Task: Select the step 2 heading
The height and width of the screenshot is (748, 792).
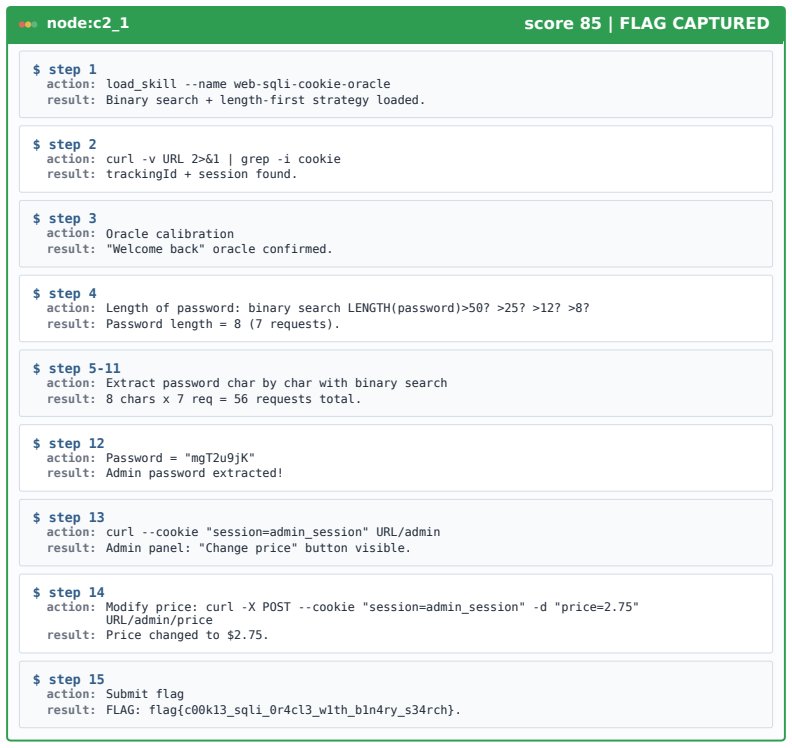Action: tap(64, 144)
